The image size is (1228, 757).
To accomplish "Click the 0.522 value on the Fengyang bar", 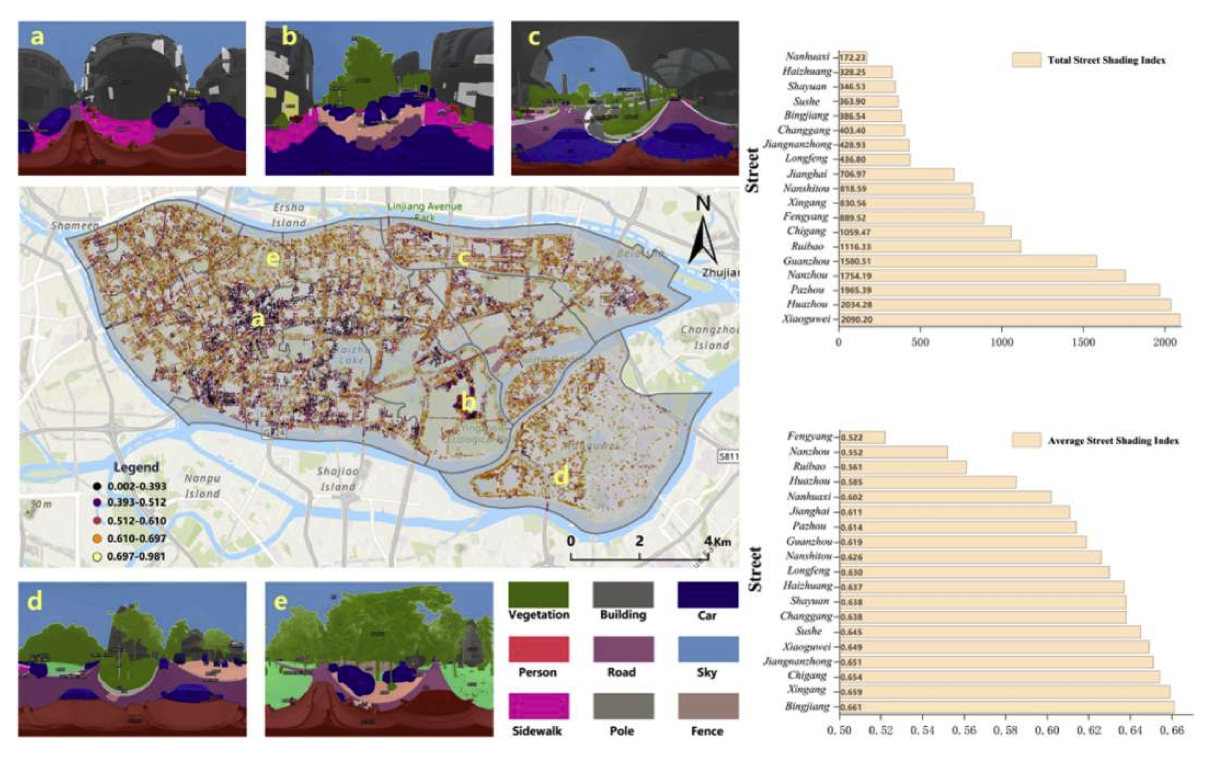I will [x=852, y=437].
